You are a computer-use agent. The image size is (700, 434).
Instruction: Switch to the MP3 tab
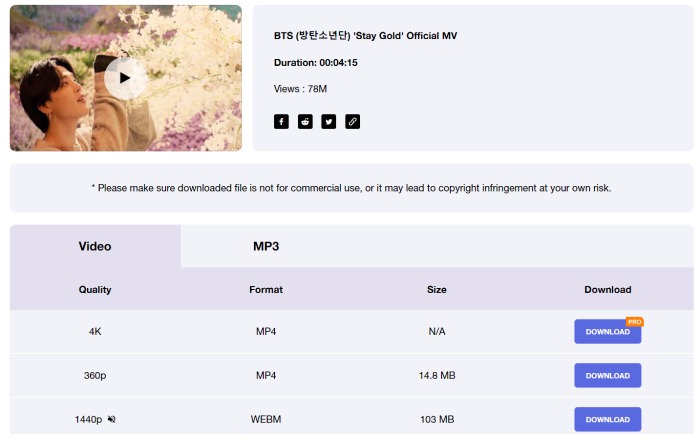266,246
